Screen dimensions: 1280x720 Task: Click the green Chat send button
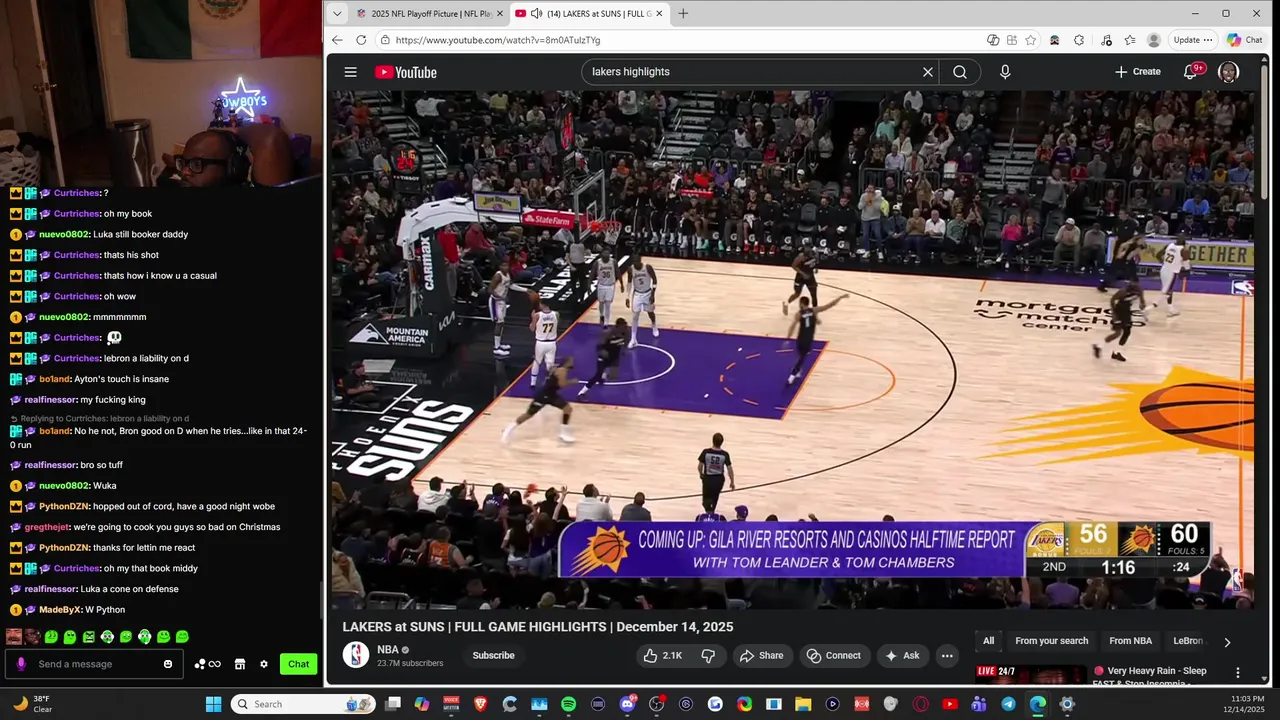coord(298,664)
